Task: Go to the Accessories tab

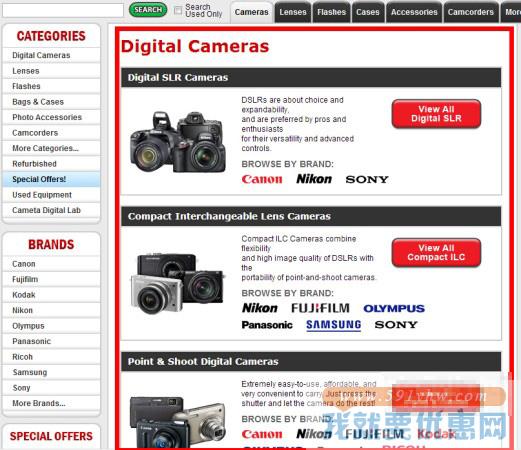Action: click(x=414, y=12)
